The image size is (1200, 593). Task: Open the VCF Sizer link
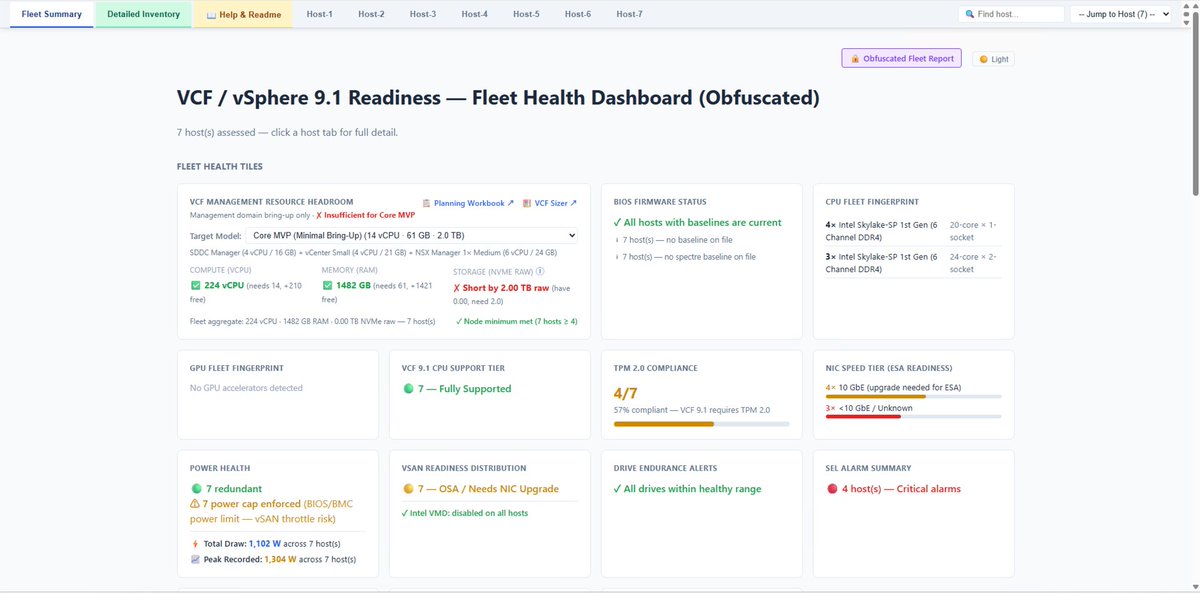pos(550,203)
